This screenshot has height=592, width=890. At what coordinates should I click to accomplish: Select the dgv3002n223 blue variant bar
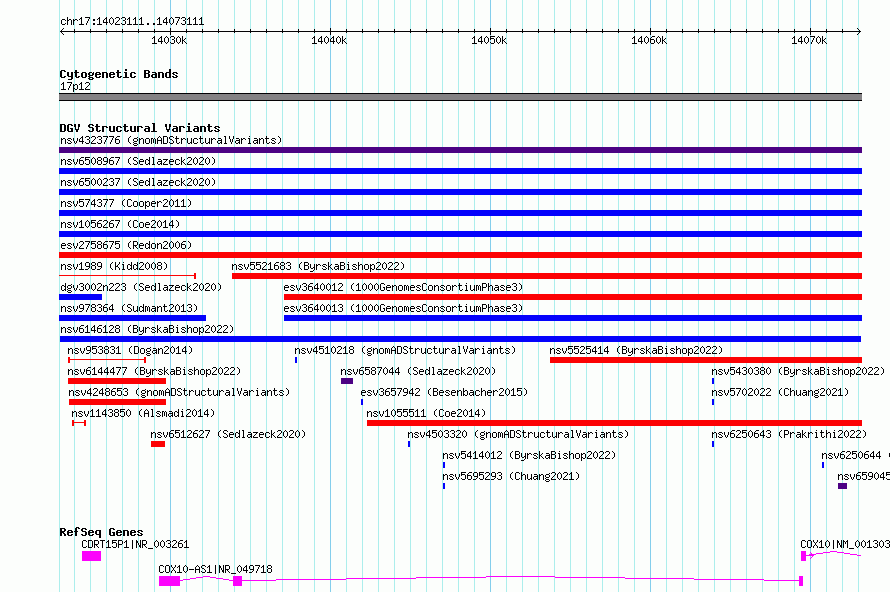[81, 297]
